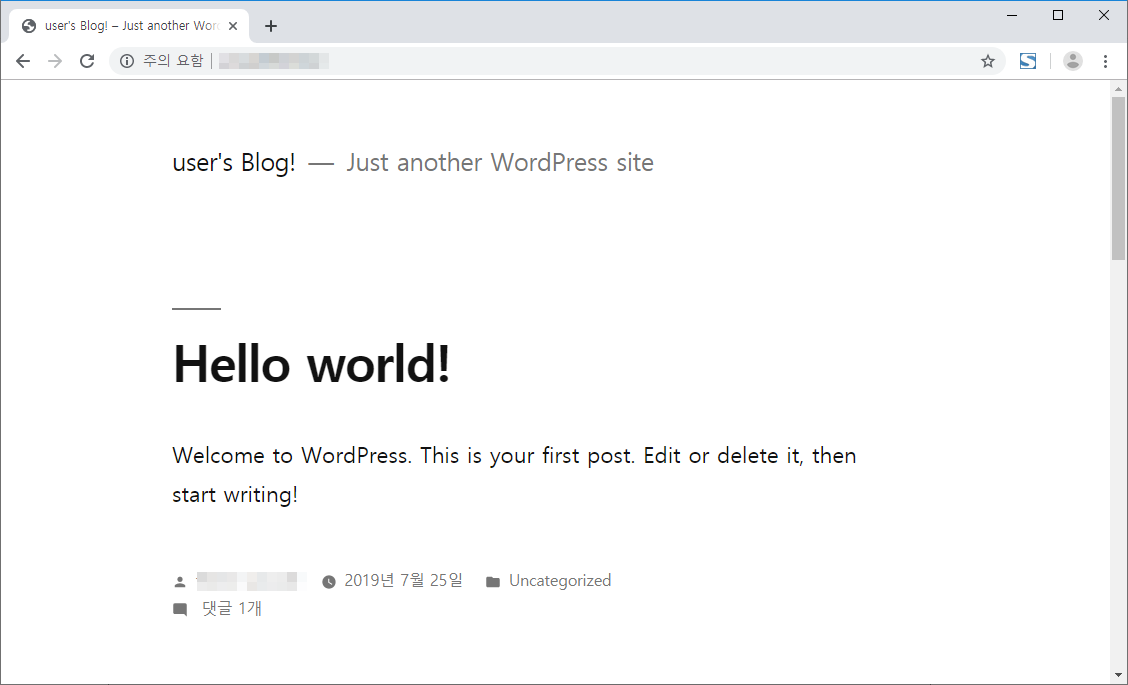Click the clock icon beside the date
Screen dimensions: 1128x685
[329, 581]
